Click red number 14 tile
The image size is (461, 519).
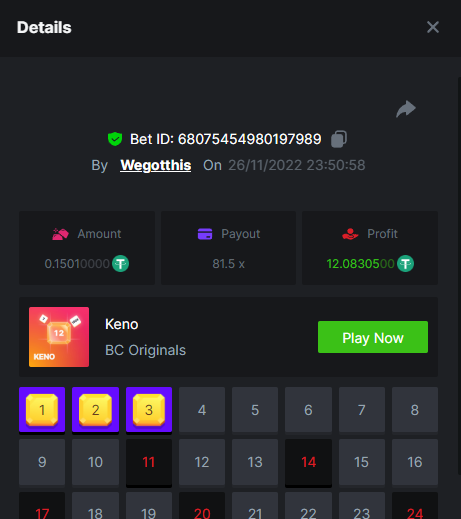tap(308, 462)
